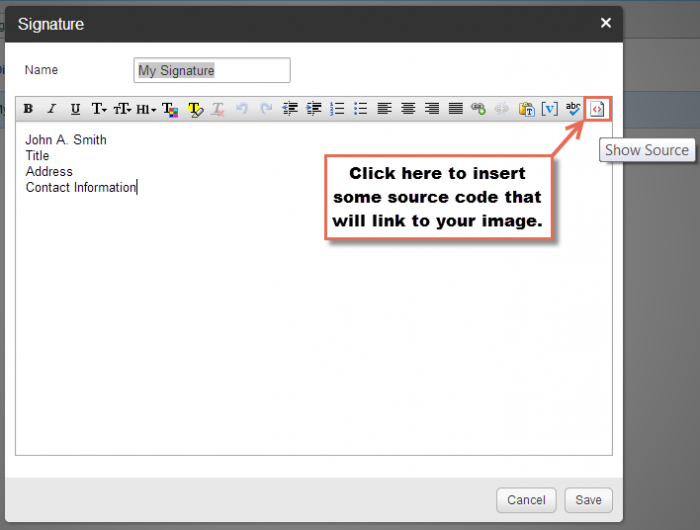Open the text color picker
The image size is (700, 530).
(170, 109)
